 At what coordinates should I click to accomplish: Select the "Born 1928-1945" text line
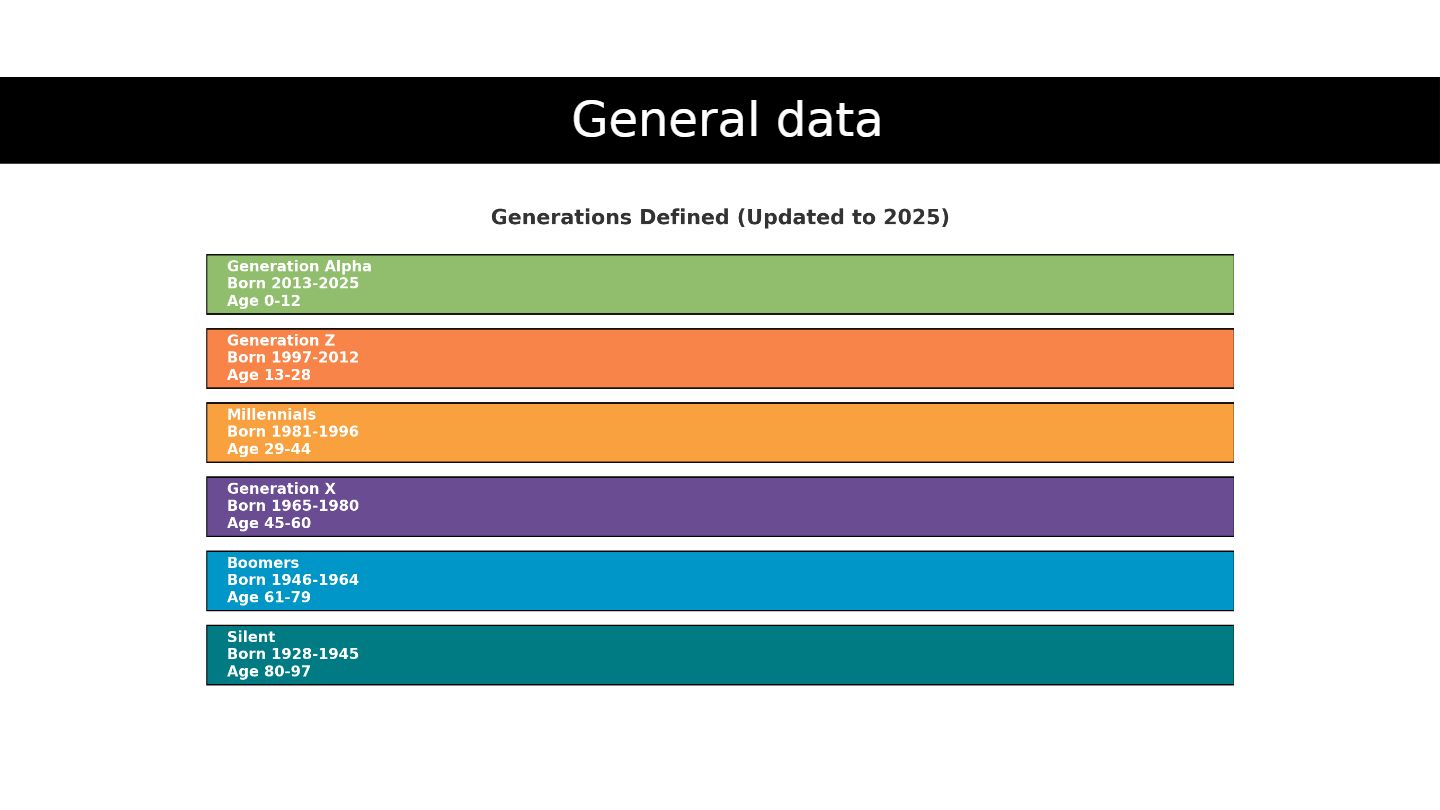(x=293, y=654)
